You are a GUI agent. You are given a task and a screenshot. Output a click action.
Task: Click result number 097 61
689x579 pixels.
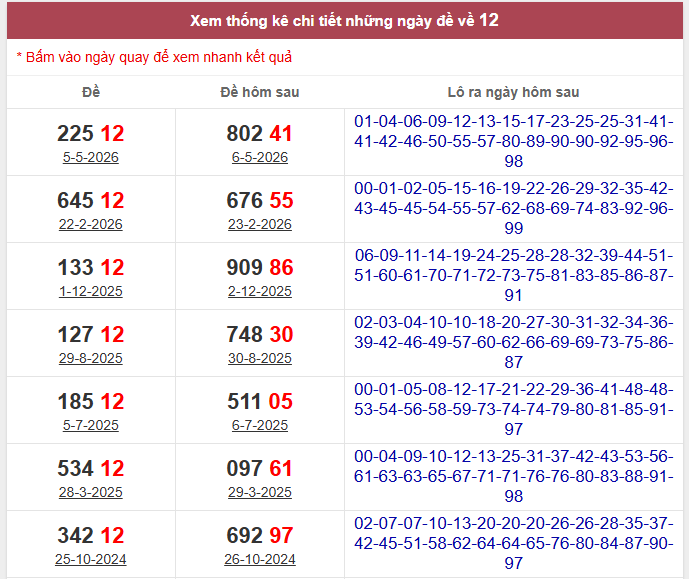pos(260,468)
